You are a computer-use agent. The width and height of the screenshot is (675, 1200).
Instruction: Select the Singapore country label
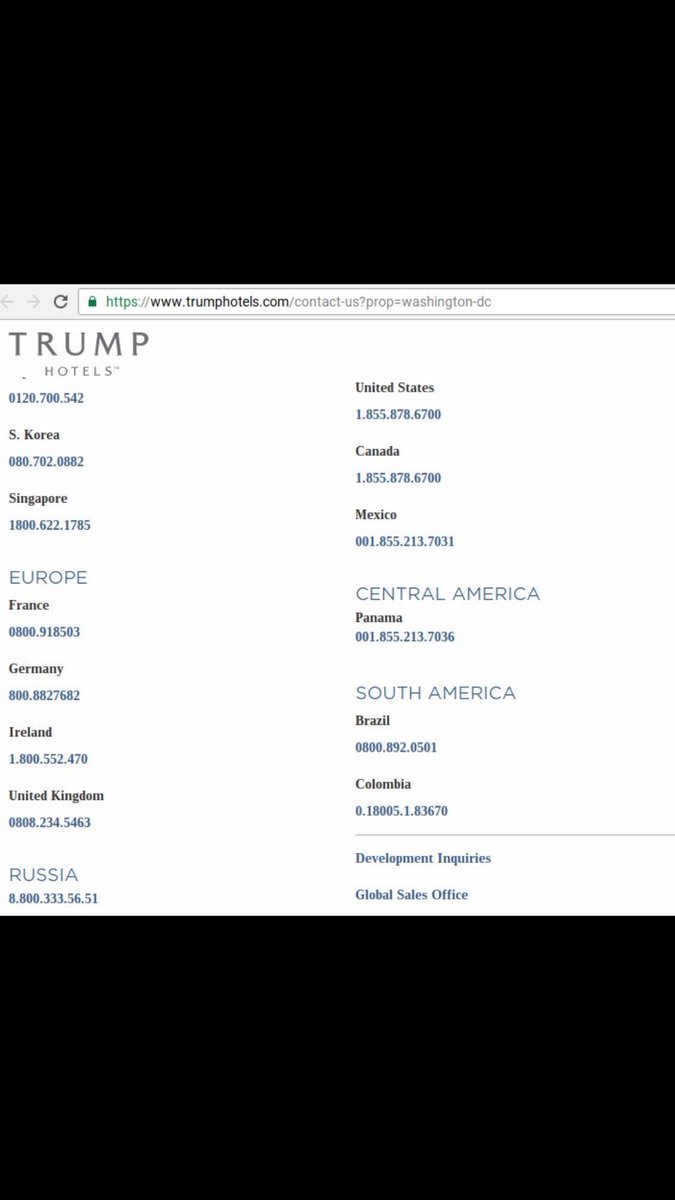(38, 498)
